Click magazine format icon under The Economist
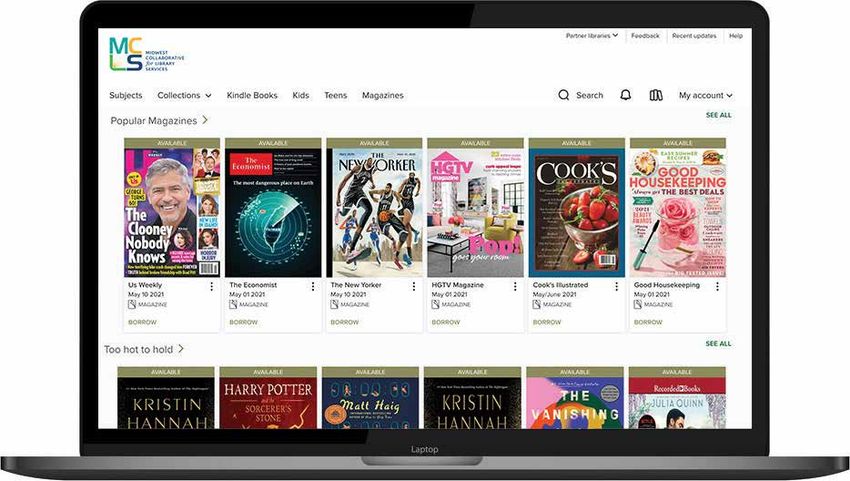The width and height of the screenshot is (850, 481). tap(233, 304)
